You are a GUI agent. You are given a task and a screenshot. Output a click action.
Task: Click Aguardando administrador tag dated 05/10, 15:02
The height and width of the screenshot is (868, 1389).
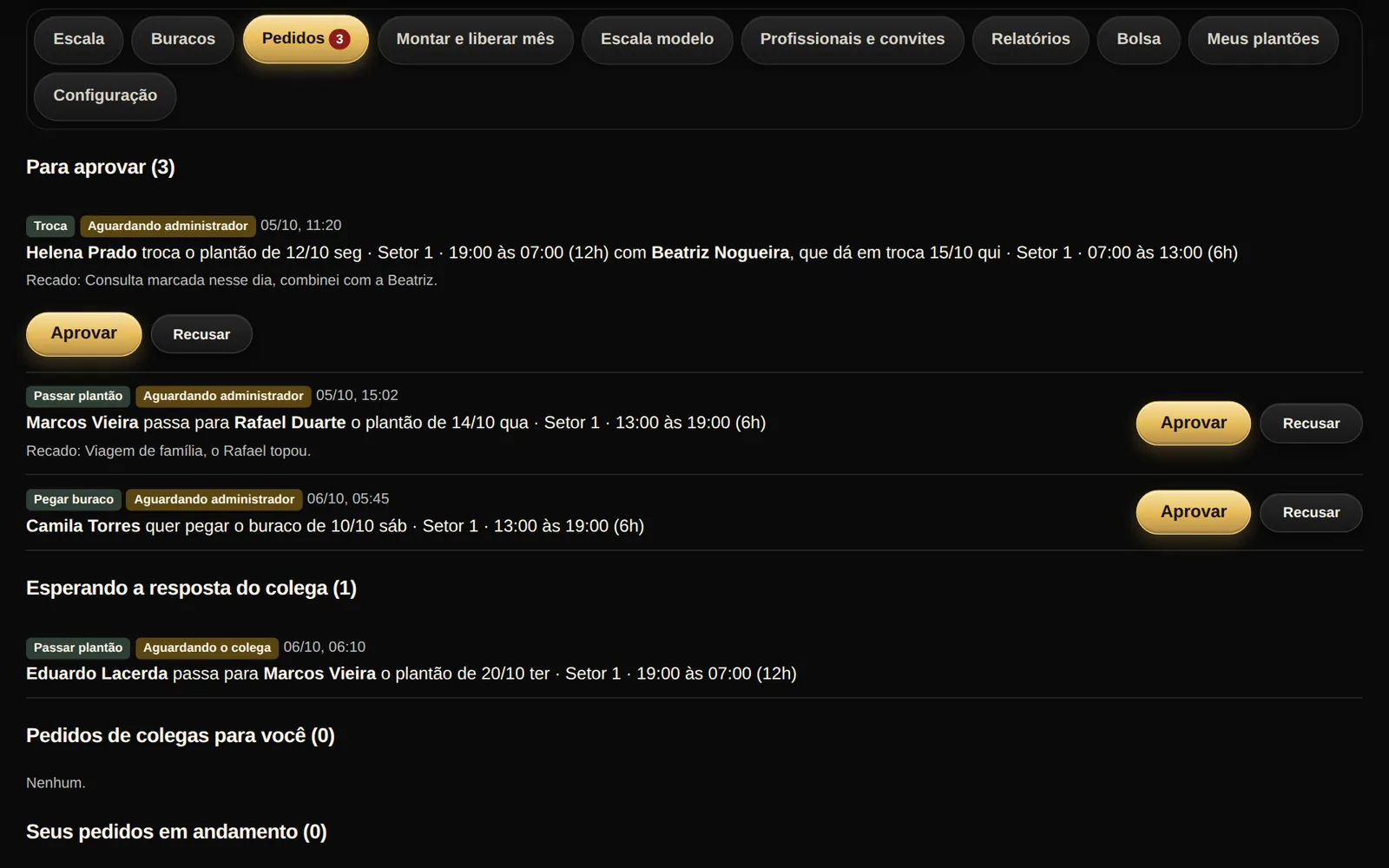tap(223, 396)
